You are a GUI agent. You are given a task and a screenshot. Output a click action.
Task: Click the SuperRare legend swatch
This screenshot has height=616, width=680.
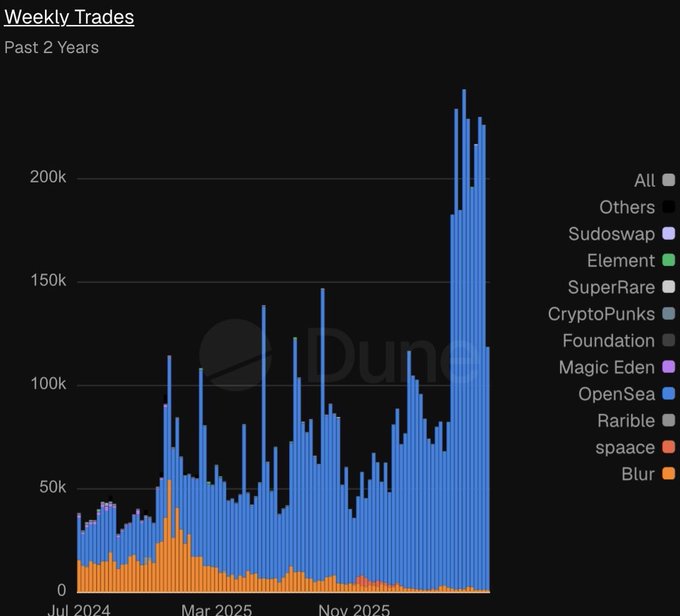[x=669, y=287]
